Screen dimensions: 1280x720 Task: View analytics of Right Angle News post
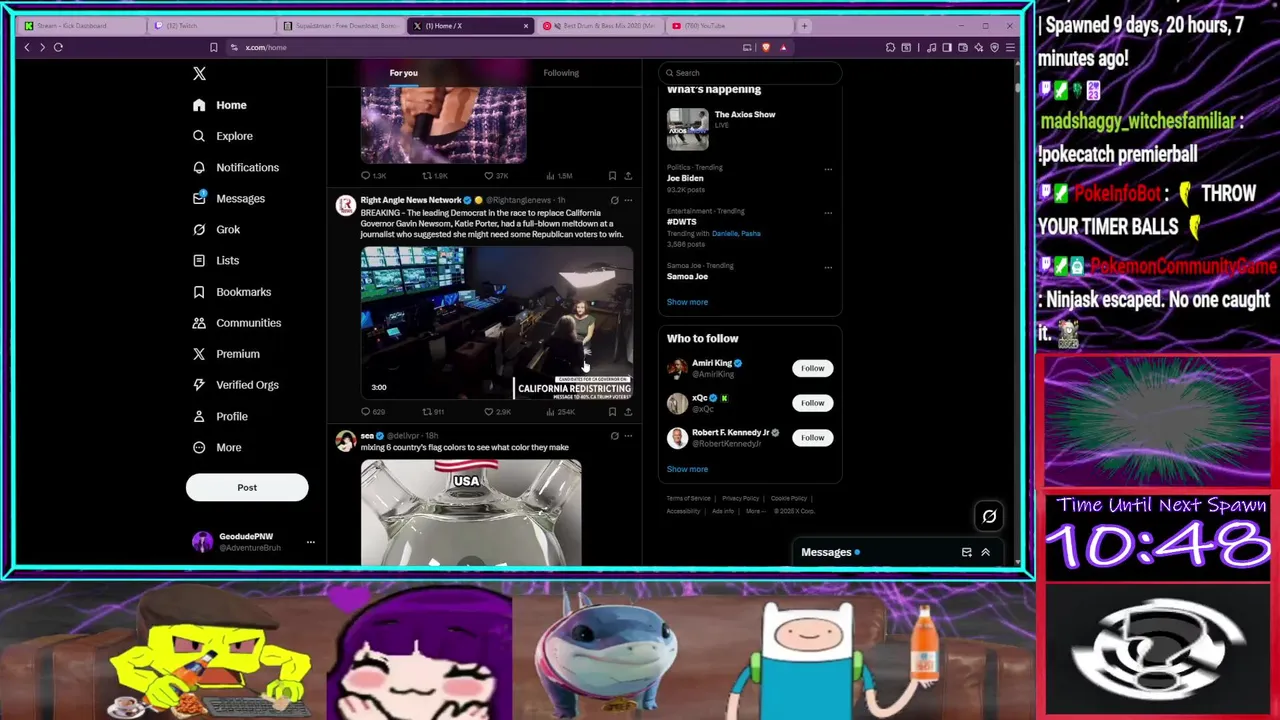pyautogui.click(x=560, y=412)
